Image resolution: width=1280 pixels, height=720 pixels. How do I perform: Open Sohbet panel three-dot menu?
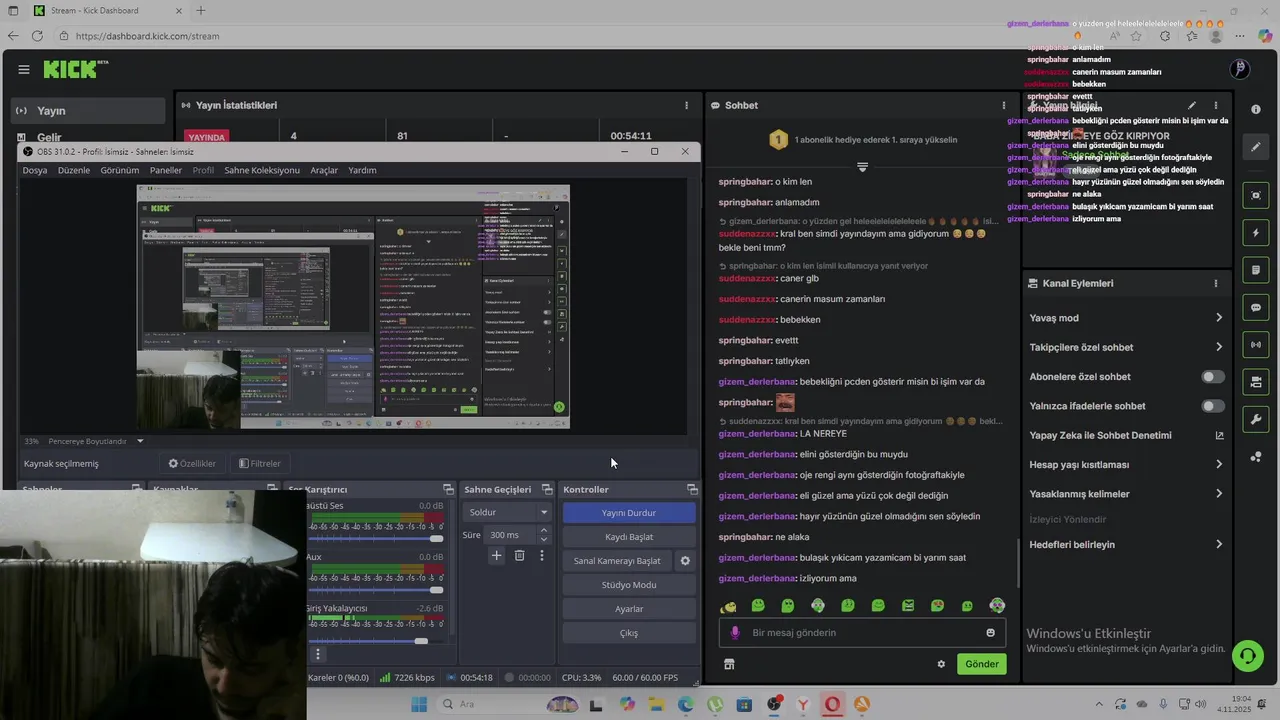pyautogui.click(x=1003, y=105)
